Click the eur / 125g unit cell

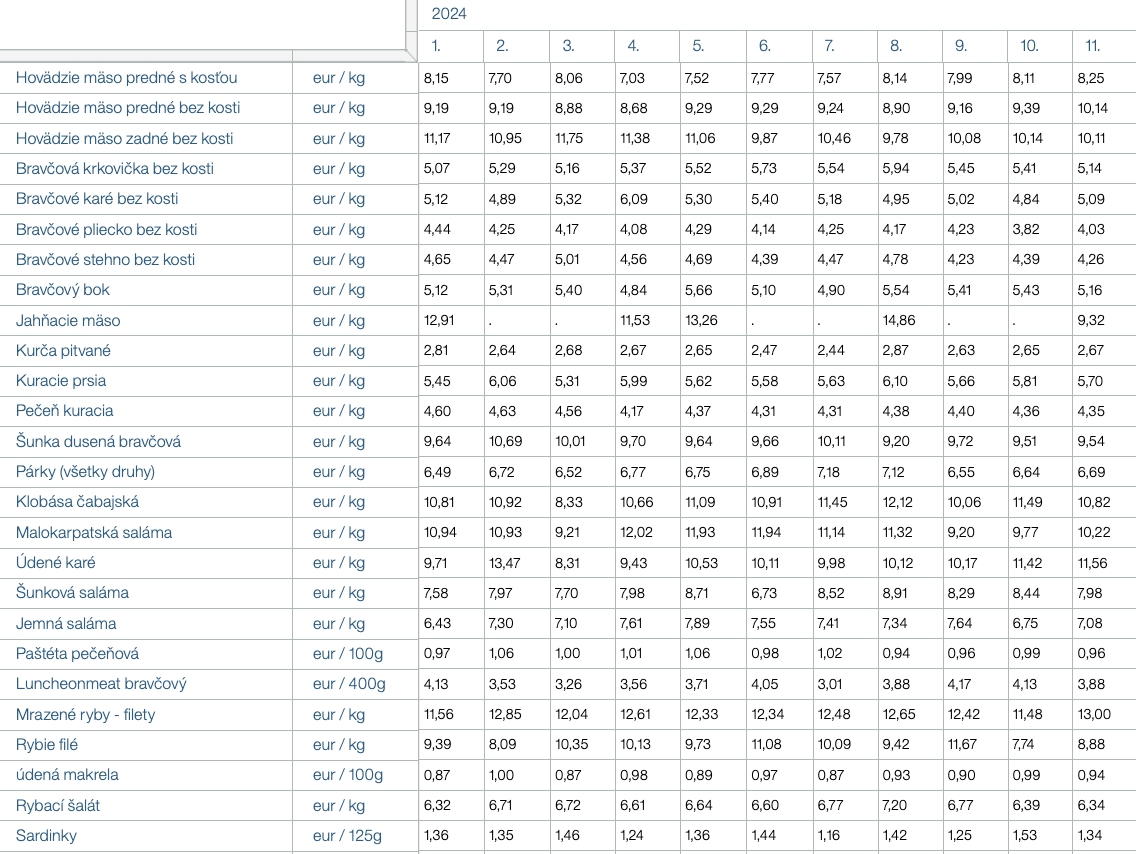tap(347, 836)
